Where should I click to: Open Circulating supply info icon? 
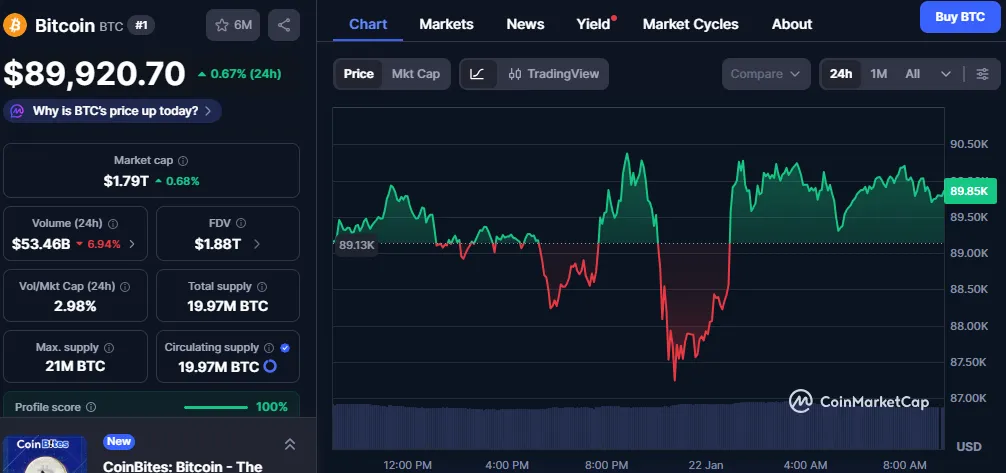(x=269, y=347)
